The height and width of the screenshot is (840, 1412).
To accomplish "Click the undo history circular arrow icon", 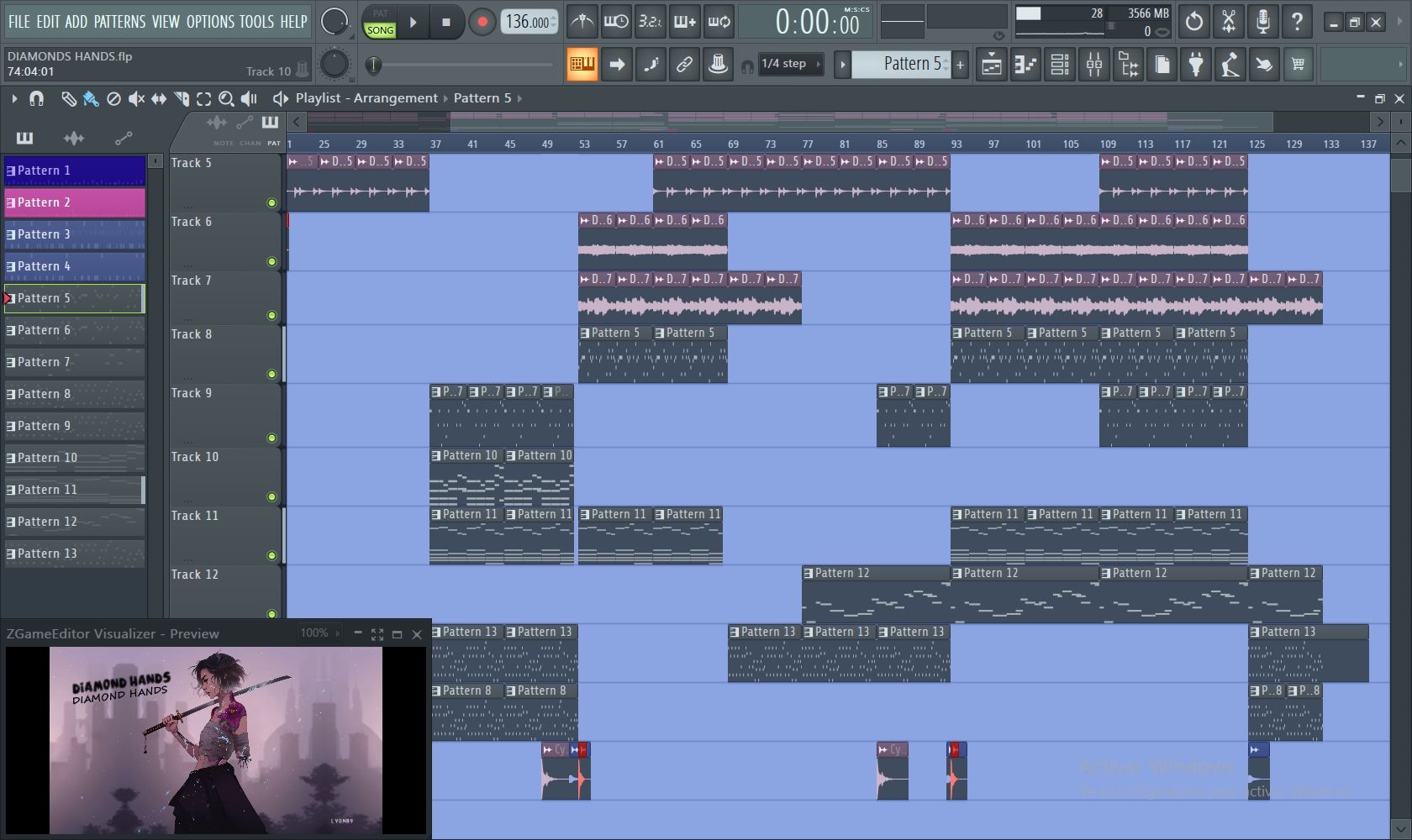I will pyautogui.click(x=1194, y=22).
